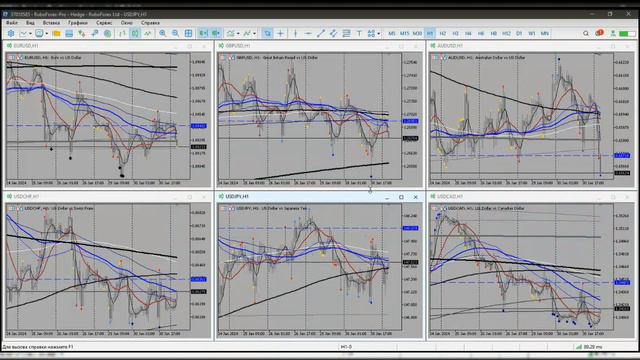Open the Сервис menu
Viewport: 640px width, 360px height.
click(104, 23)
